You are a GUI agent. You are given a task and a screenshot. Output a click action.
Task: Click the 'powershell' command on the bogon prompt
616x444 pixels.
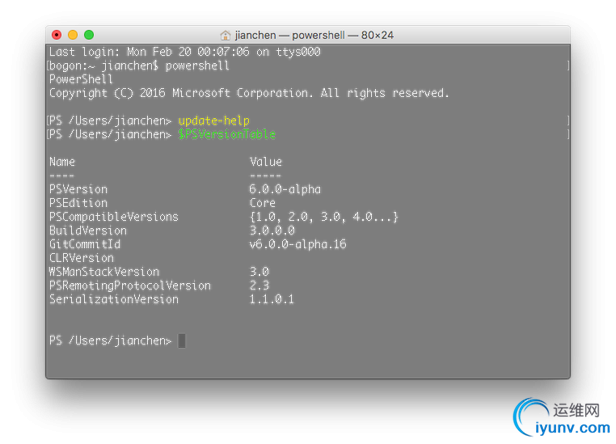pyautogui.click(x=197, y=66)
